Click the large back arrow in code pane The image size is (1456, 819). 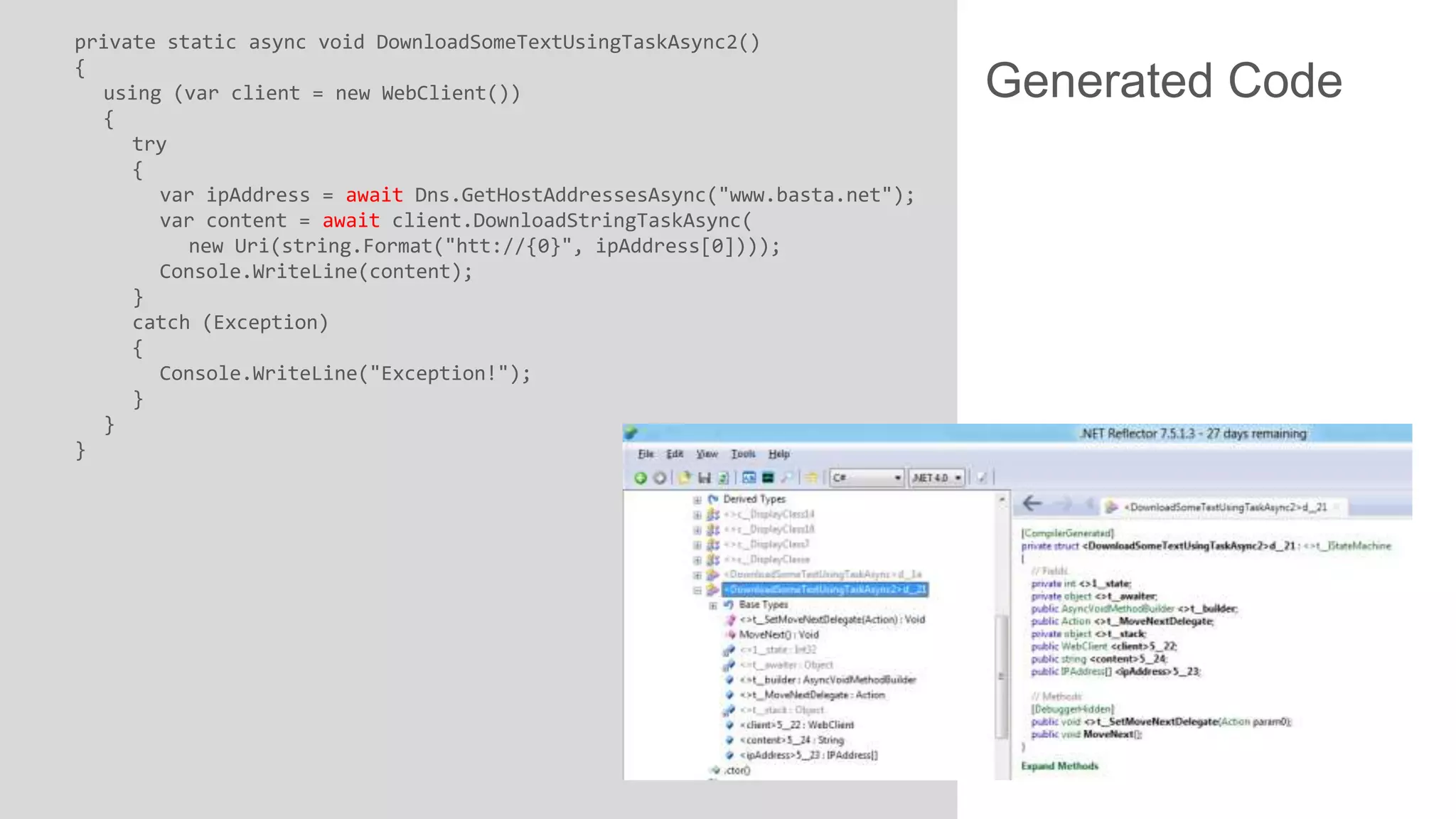(1032, 504)
